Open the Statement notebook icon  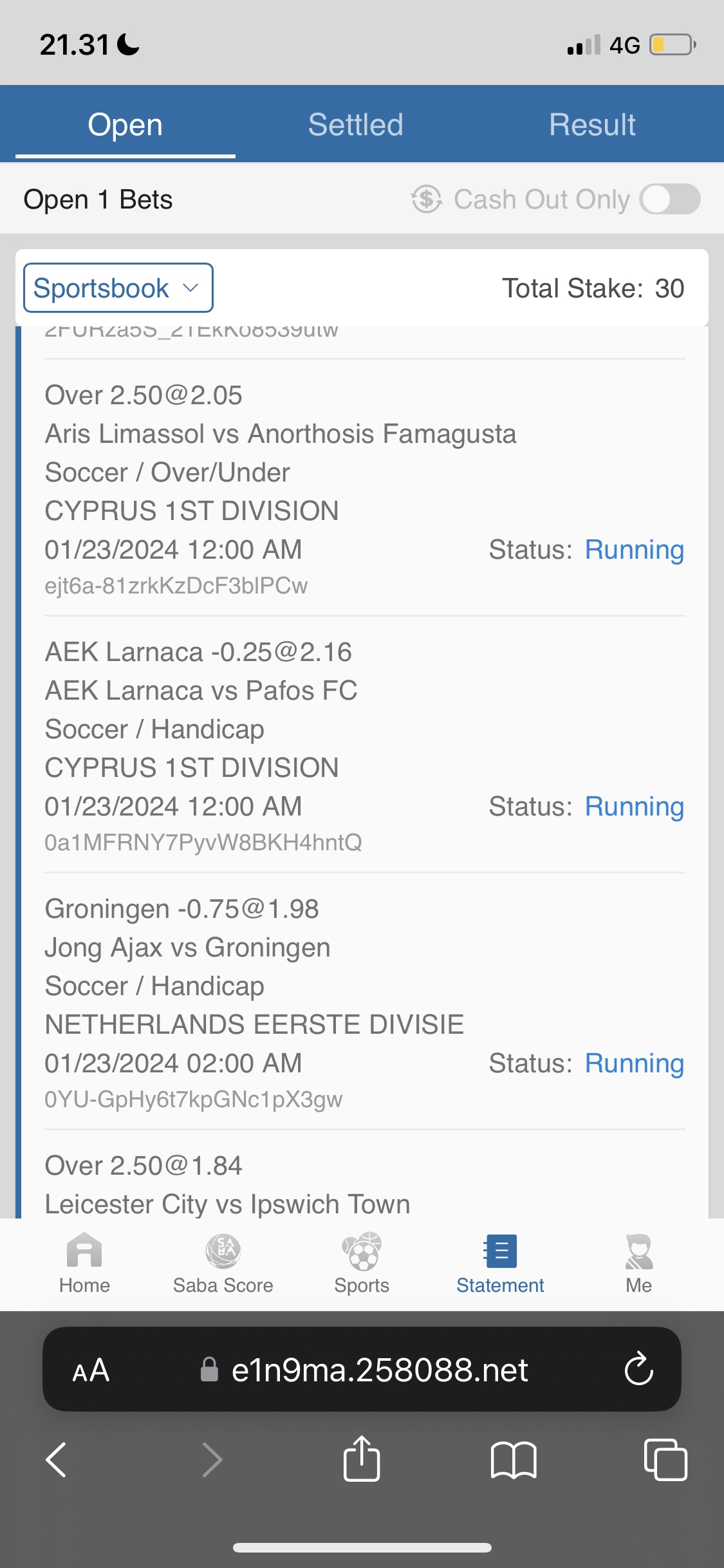click(500, 1252)
